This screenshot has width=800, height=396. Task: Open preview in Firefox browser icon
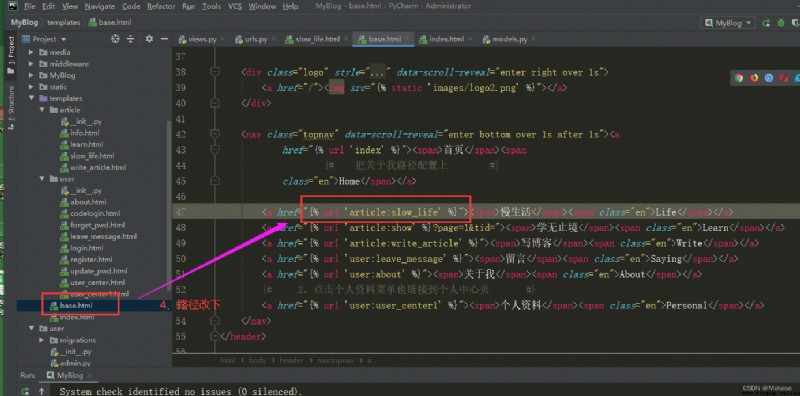click(754, 78)
